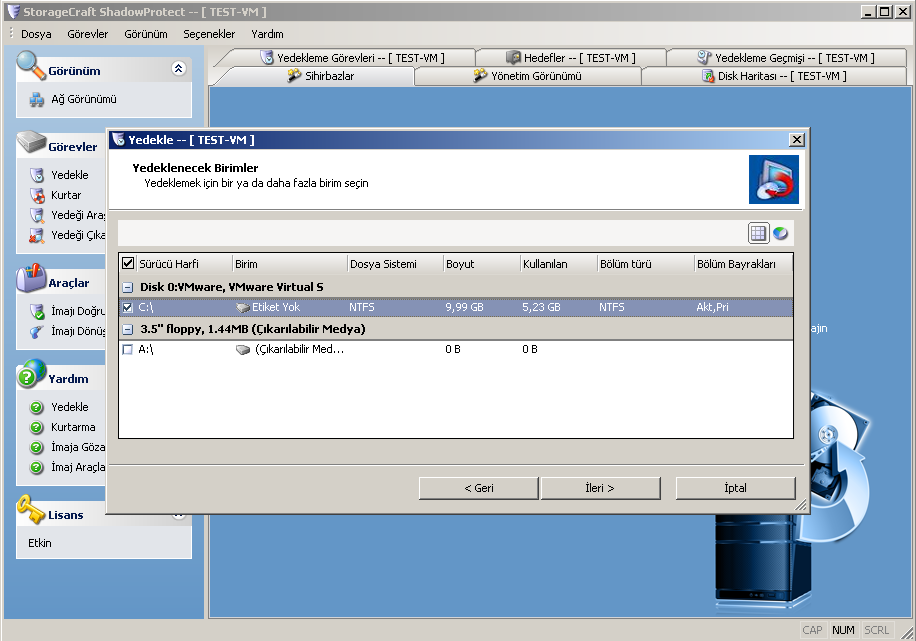The height and width of the screenshot is (641, 916).
Task: Switch to disk map chart view
Action: pos(780,234)
